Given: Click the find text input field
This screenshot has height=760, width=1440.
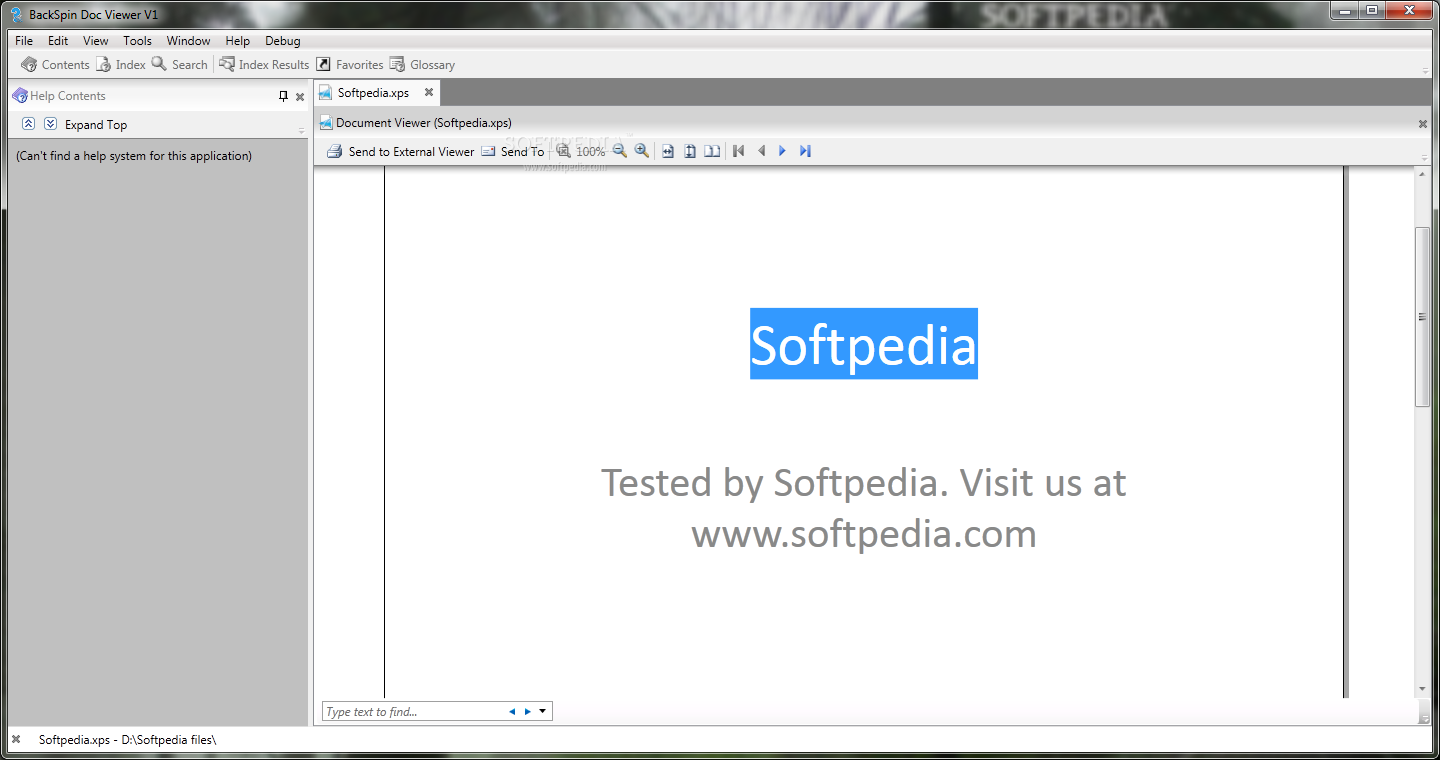Looking at the screenshot, I should [412, 712].
